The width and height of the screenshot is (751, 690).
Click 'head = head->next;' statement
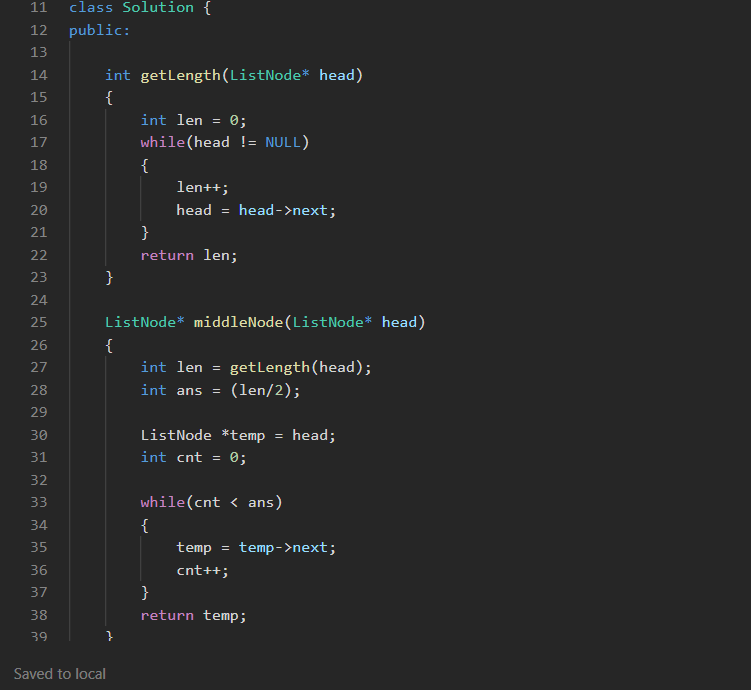256,210
